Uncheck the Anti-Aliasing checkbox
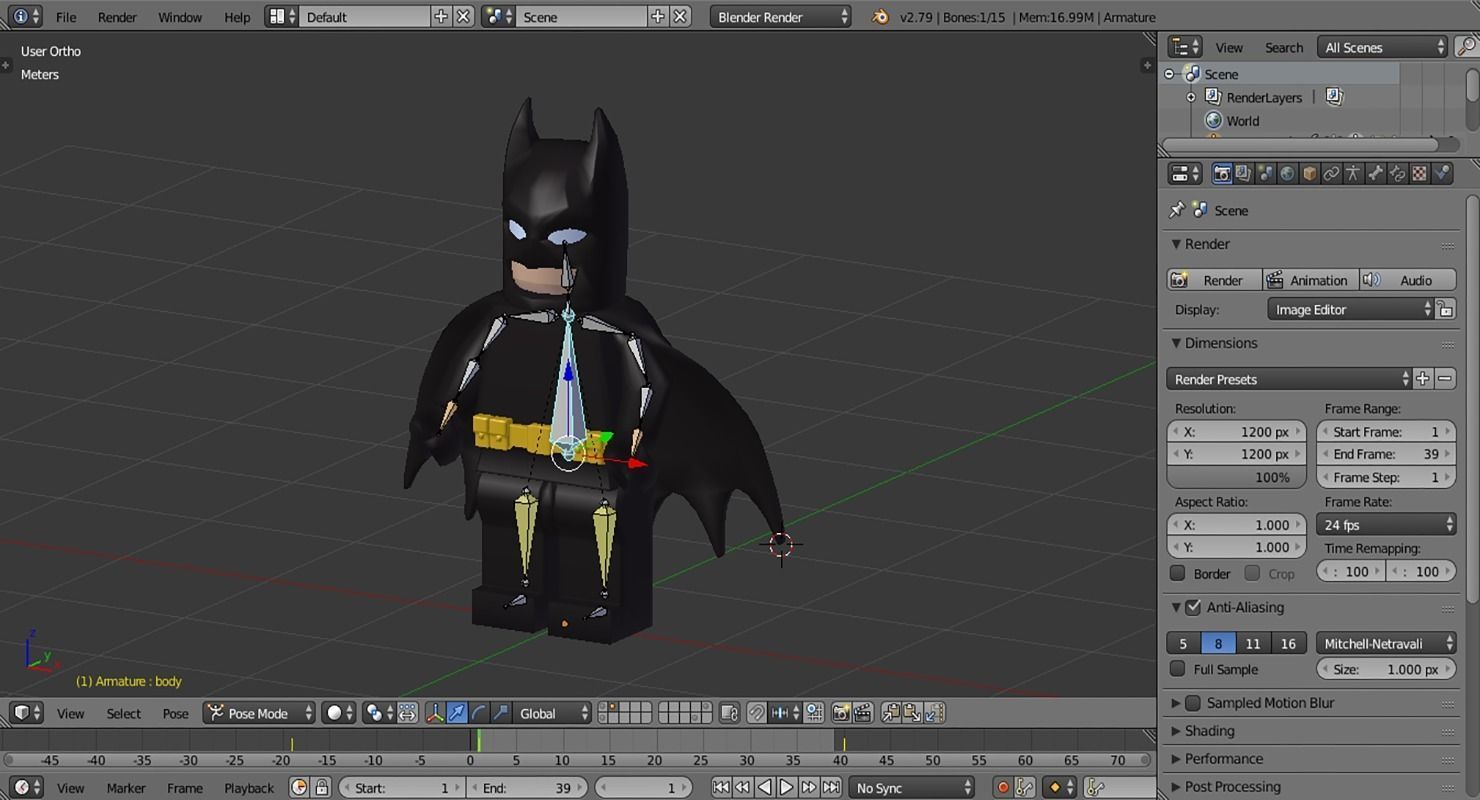 pos(1193,607)
